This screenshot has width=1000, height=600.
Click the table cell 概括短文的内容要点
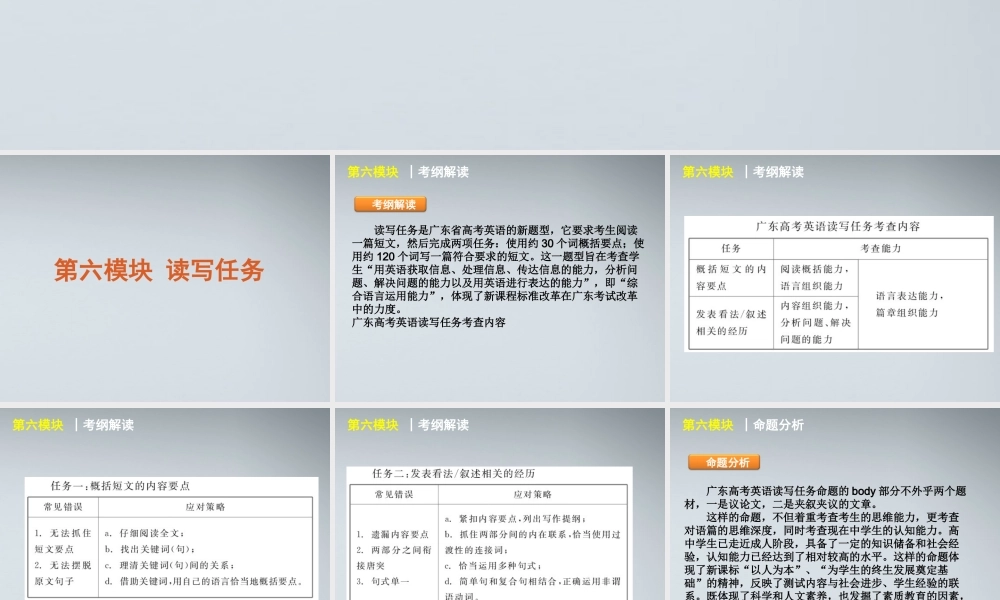tap(731, 277)
